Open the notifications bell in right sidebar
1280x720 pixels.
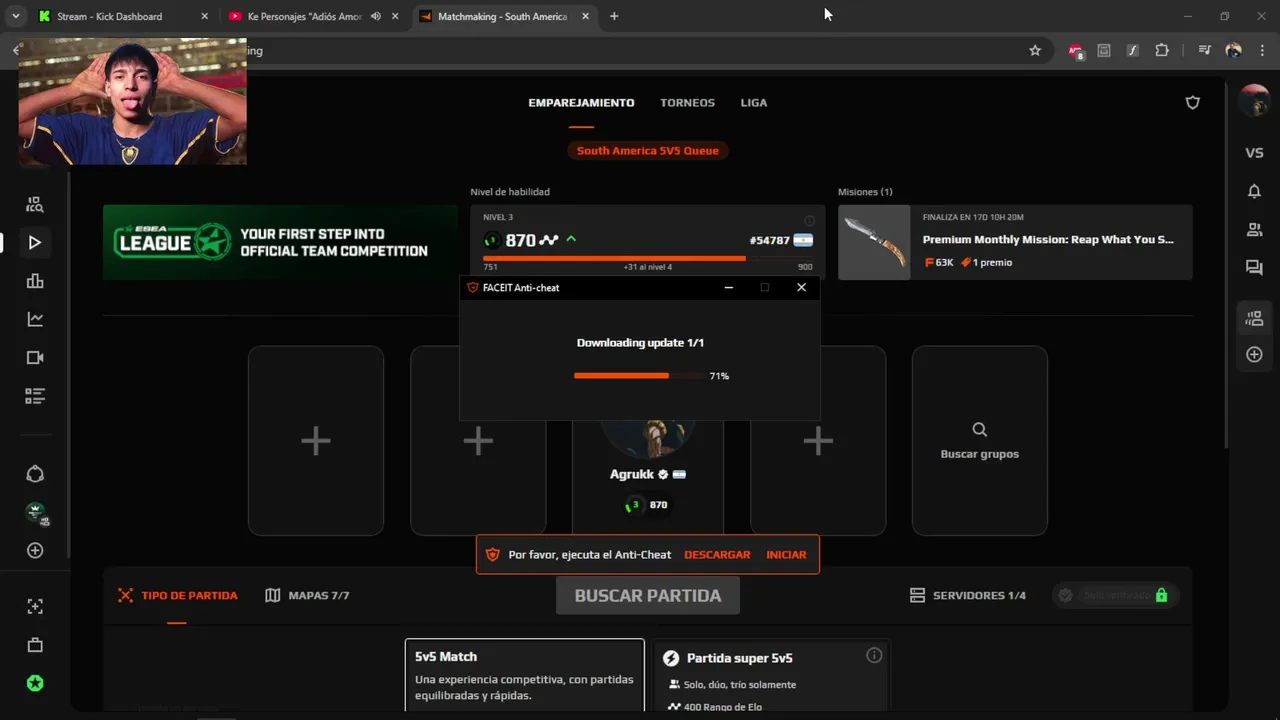(1254, 191)
